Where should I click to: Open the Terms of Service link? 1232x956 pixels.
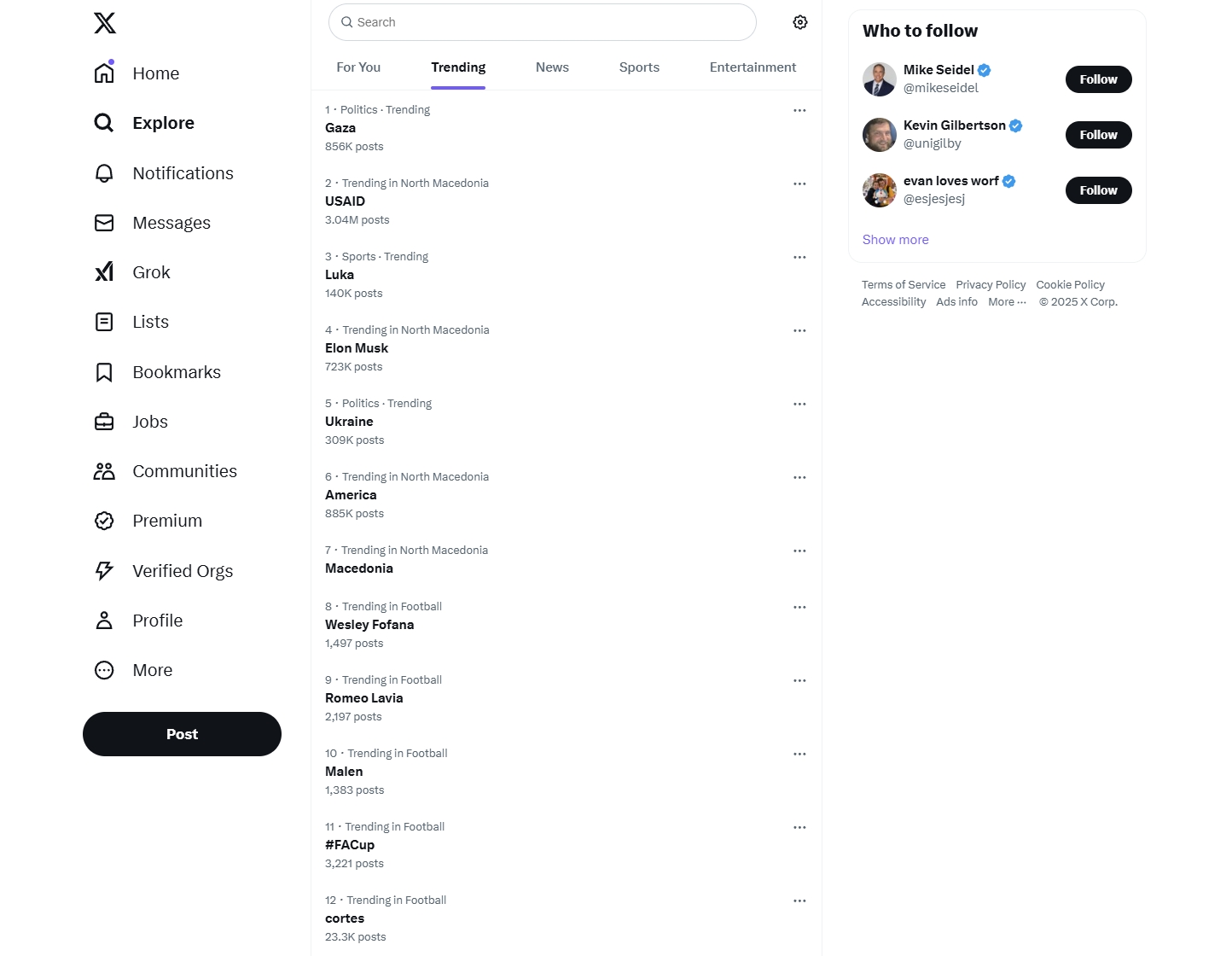904,284
